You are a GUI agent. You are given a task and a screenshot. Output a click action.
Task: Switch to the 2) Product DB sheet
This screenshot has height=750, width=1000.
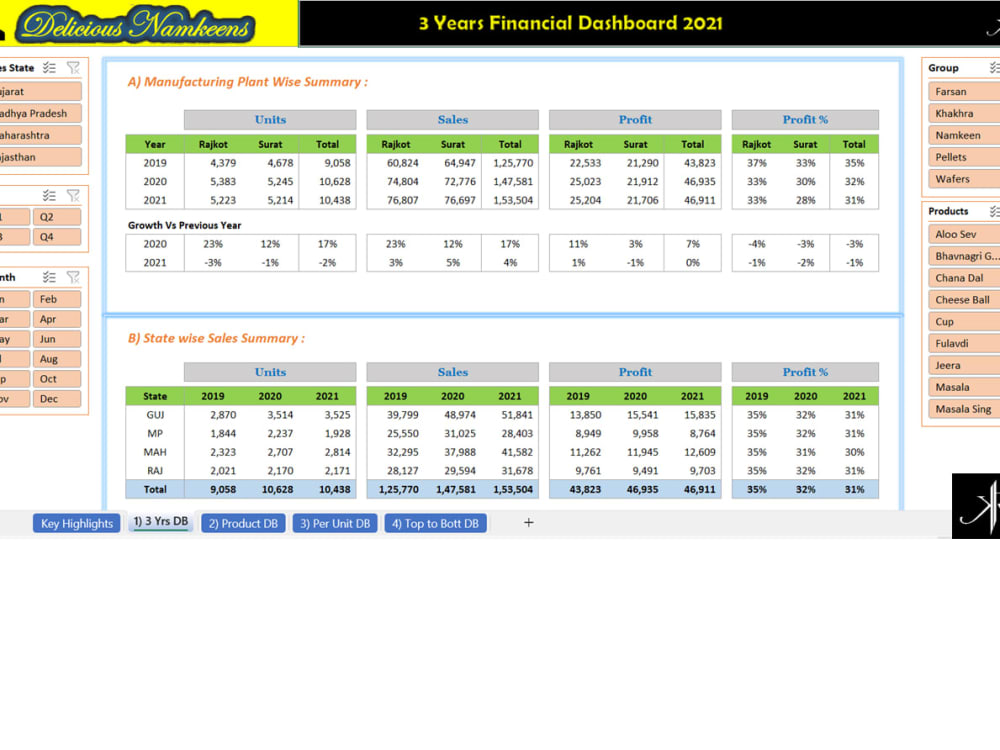tap(243, 523)
